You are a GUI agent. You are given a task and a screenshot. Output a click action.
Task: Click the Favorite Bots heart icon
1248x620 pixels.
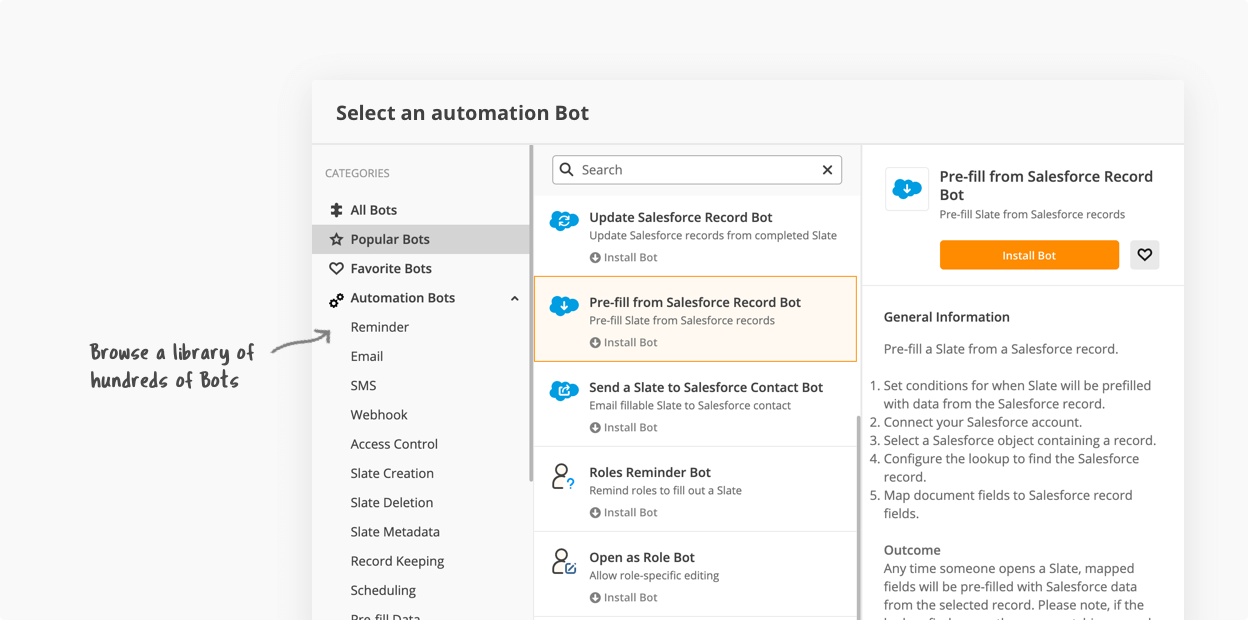(336, 268)
